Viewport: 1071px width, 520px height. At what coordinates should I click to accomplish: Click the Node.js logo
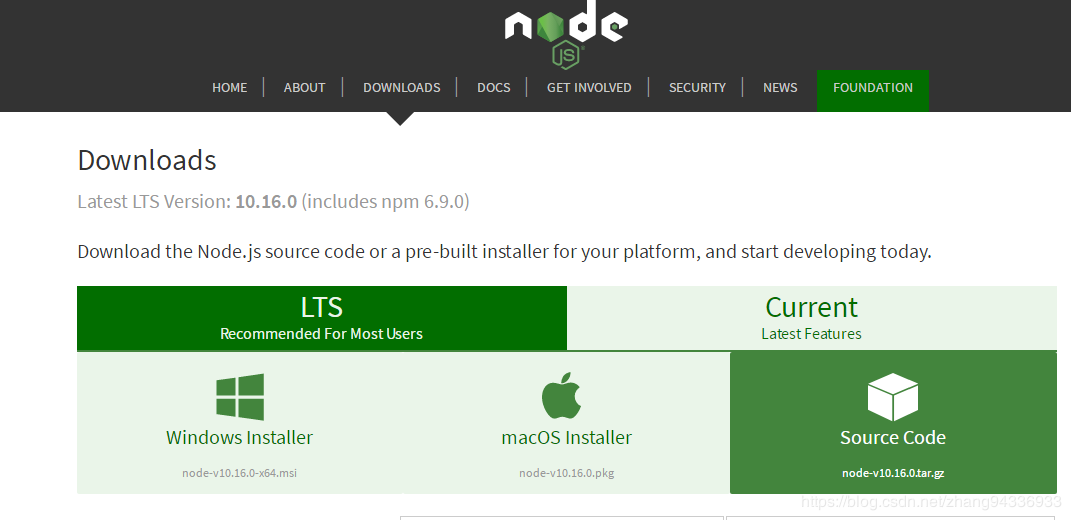point(566,33)
